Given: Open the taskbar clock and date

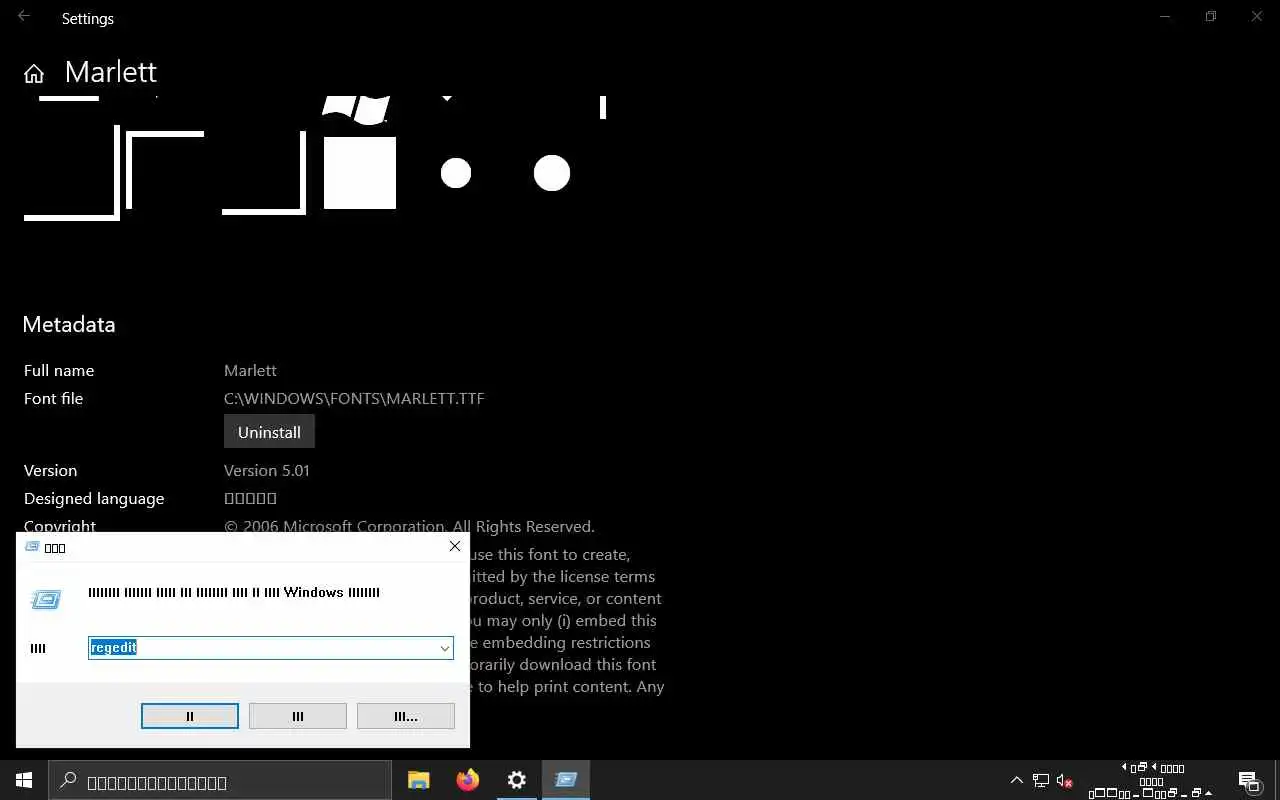Looking at the screenshot, I should point(1153,780).
